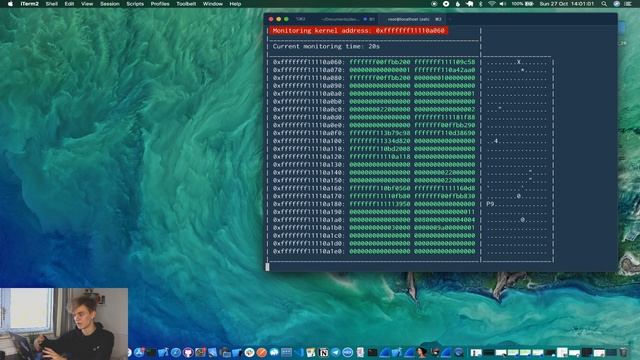Open the Scripts menu
The width and height of the screenshot is (640, 360).
[x=135, y=4]
